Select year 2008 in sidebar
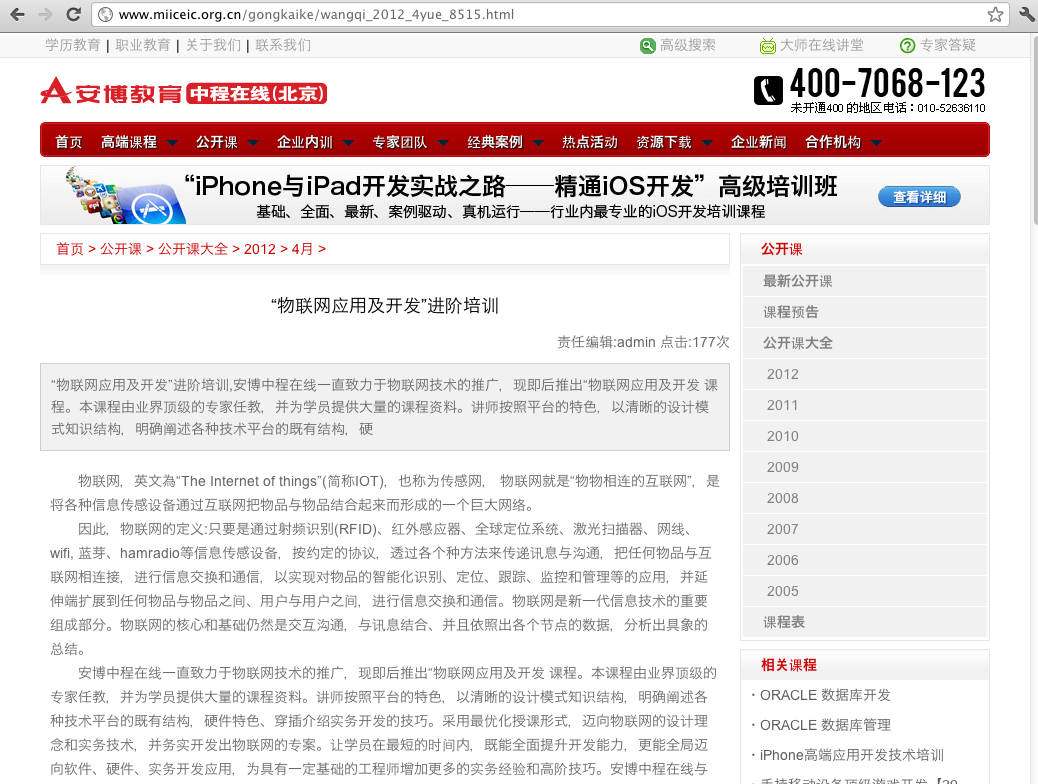The height and width of the screenshot is (784, 1038). pos(782,499)
